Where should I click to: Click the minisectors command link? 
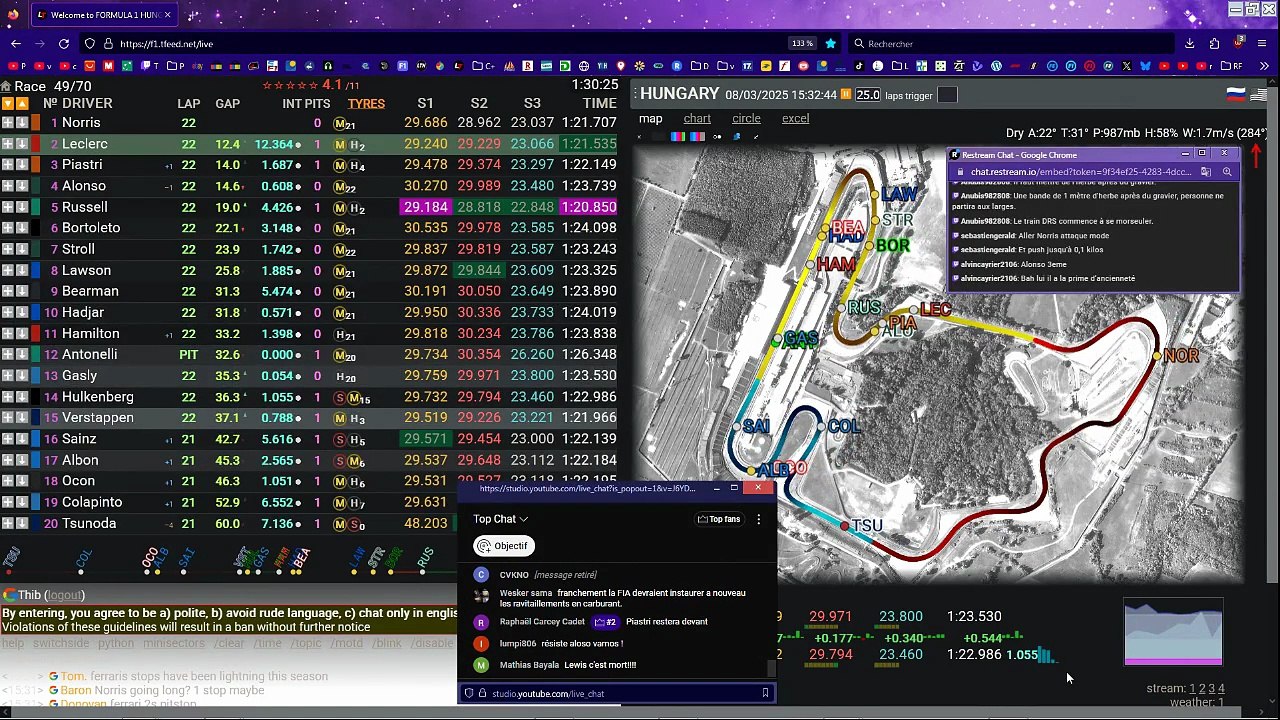[174, 643]
